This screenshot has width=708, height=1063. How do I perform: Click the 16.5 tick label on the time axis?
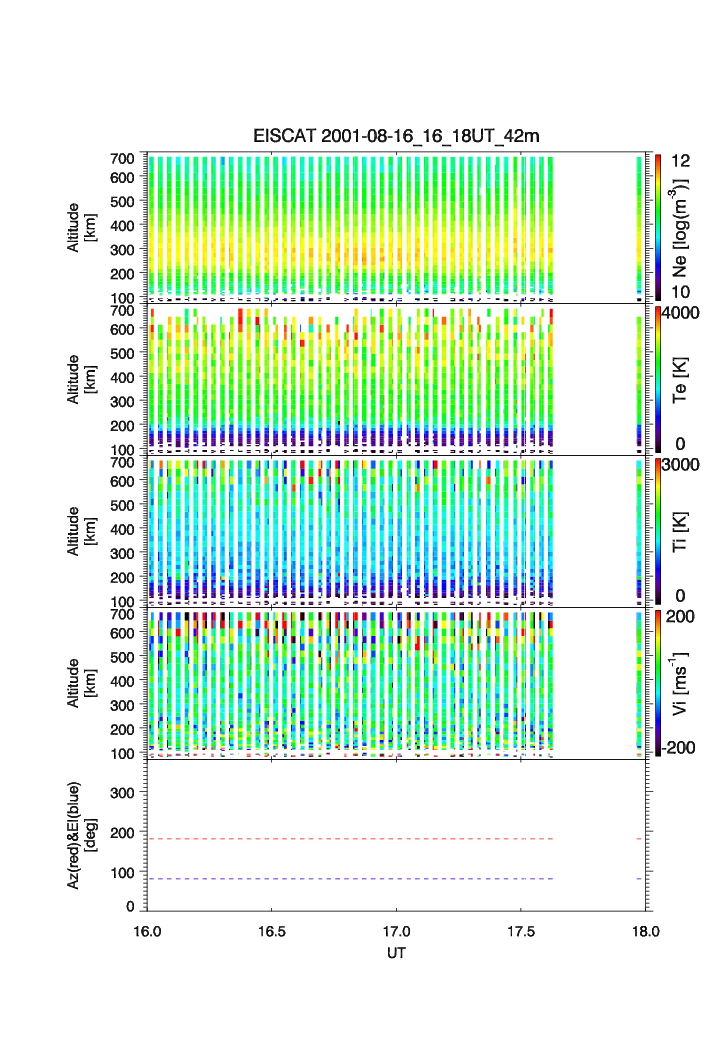pos(272,930)
